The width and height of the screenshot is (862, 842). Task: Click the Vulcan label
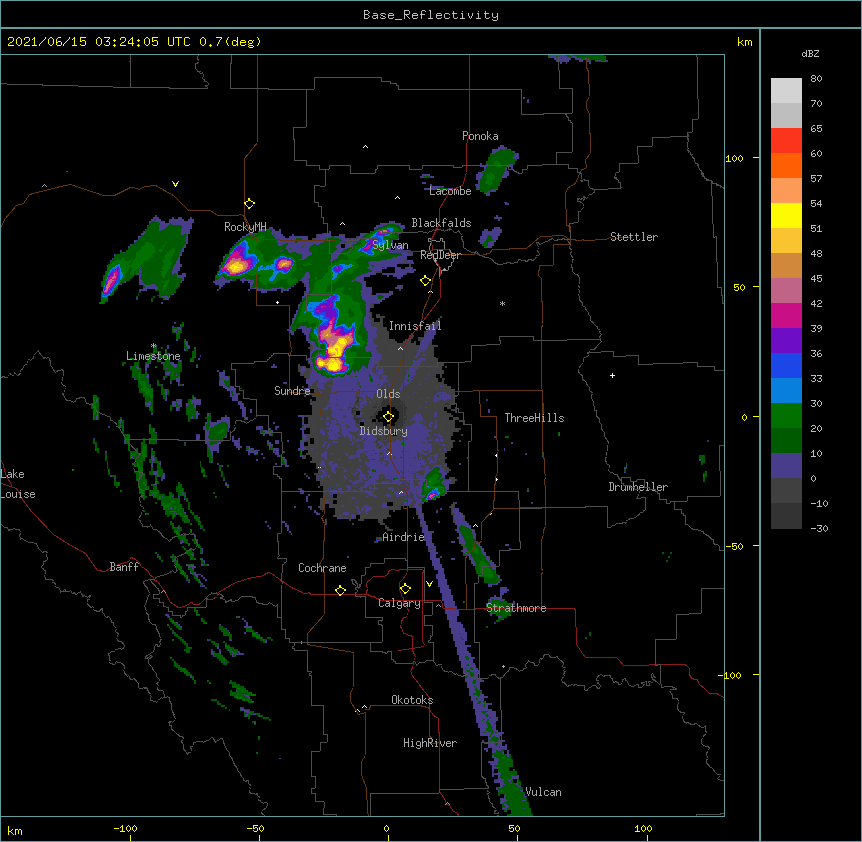543,792
